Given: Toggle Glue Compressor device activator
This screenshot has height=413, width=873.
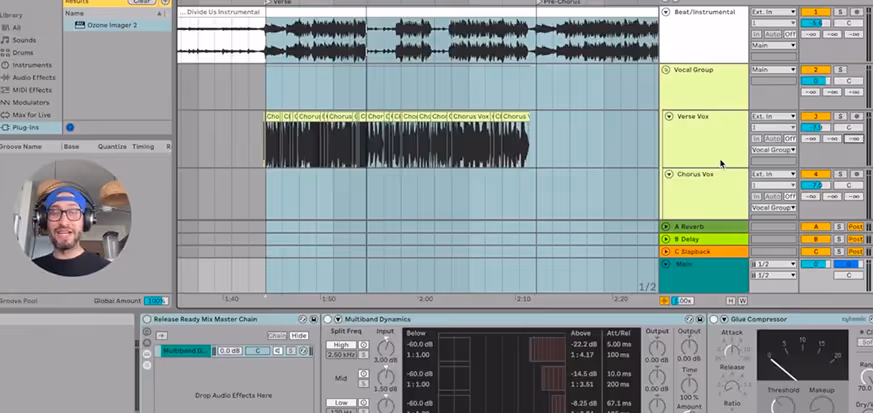Looking at the screenshot, I should pyautogui.click(x=714, y=319).
